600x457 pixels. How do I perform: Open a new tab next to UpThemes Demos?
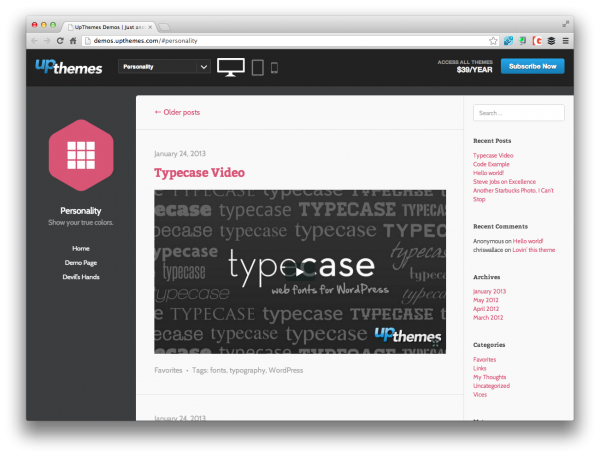click(x=164, y=27)
